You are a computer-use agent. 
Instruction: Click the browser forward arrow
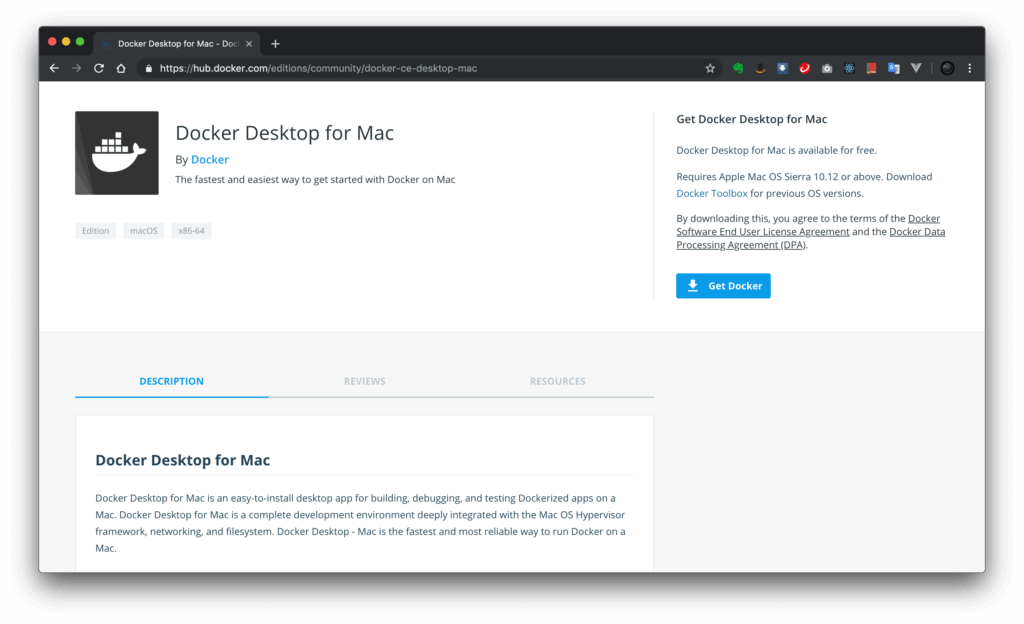pyautogui.click(x=76, y=68)
